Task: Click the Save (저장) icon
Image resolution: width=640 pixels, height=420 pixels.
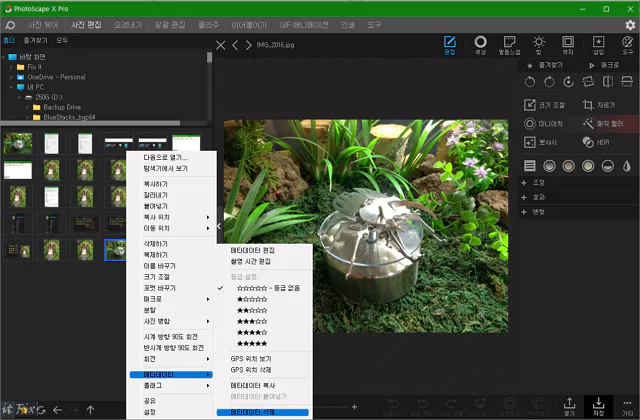Action: [x=598, y=407]
